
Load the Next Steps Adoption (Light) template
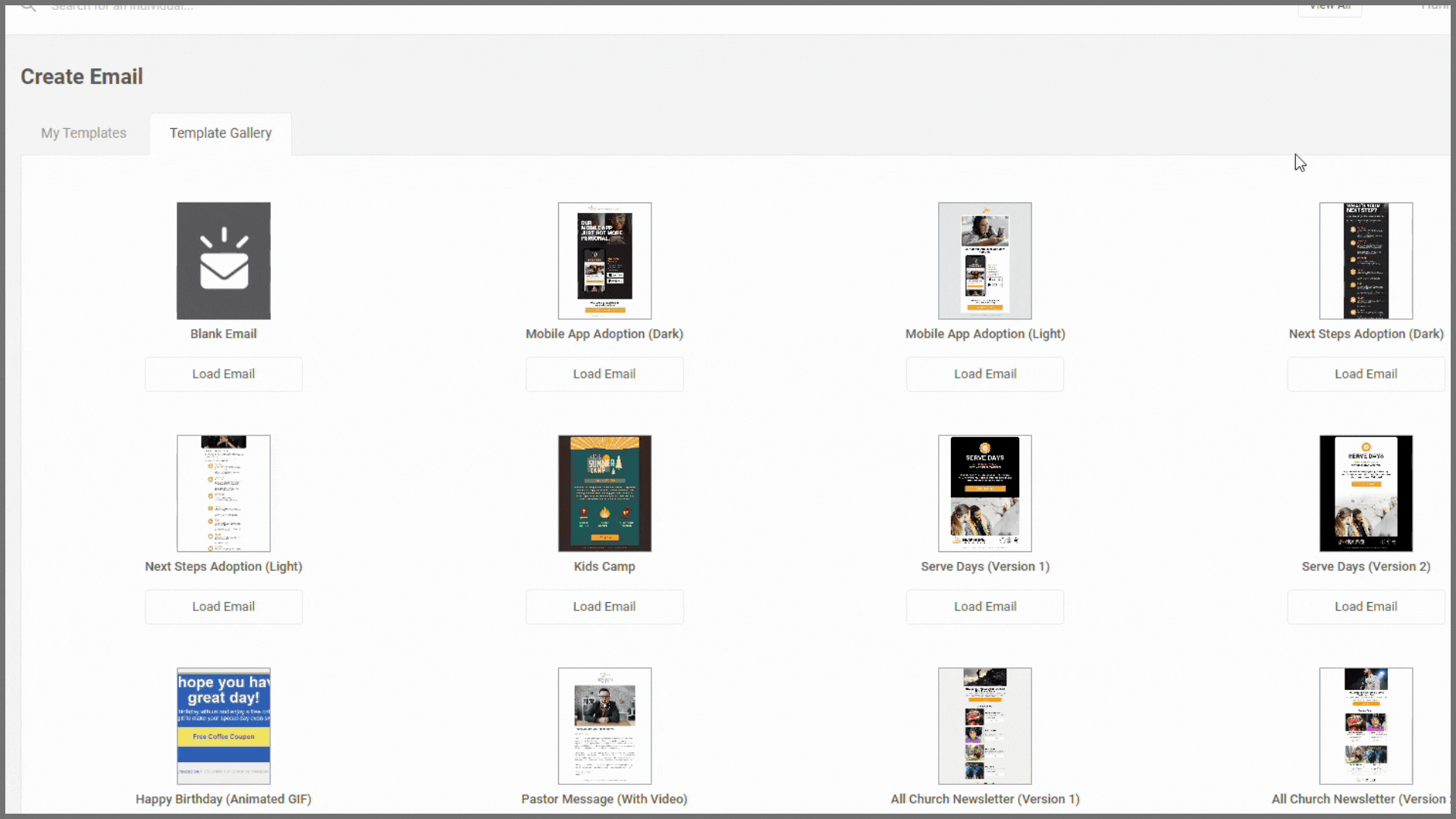(223, 607)
